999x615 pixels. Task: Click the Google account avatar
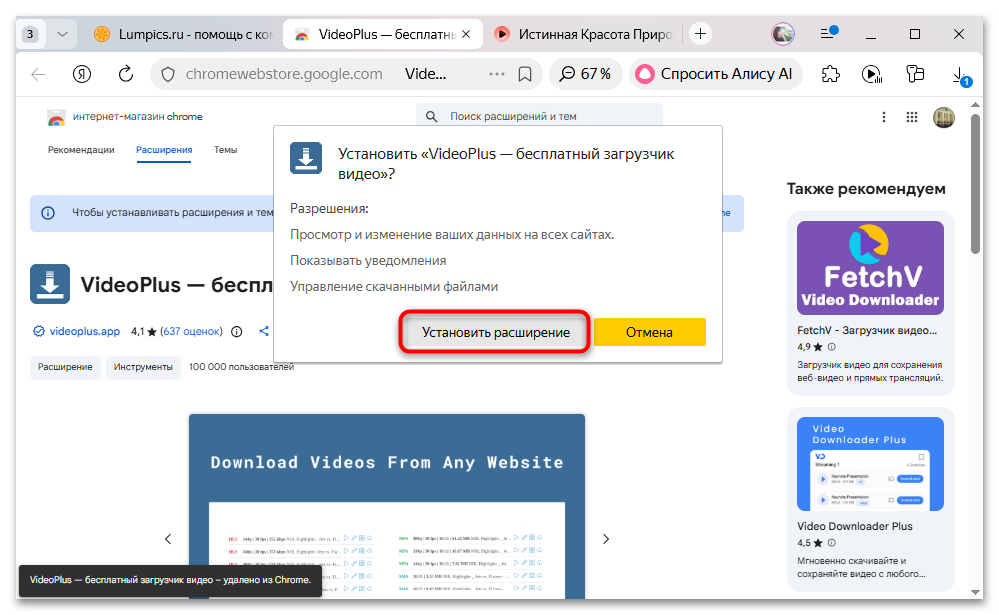tap(944, 117)
